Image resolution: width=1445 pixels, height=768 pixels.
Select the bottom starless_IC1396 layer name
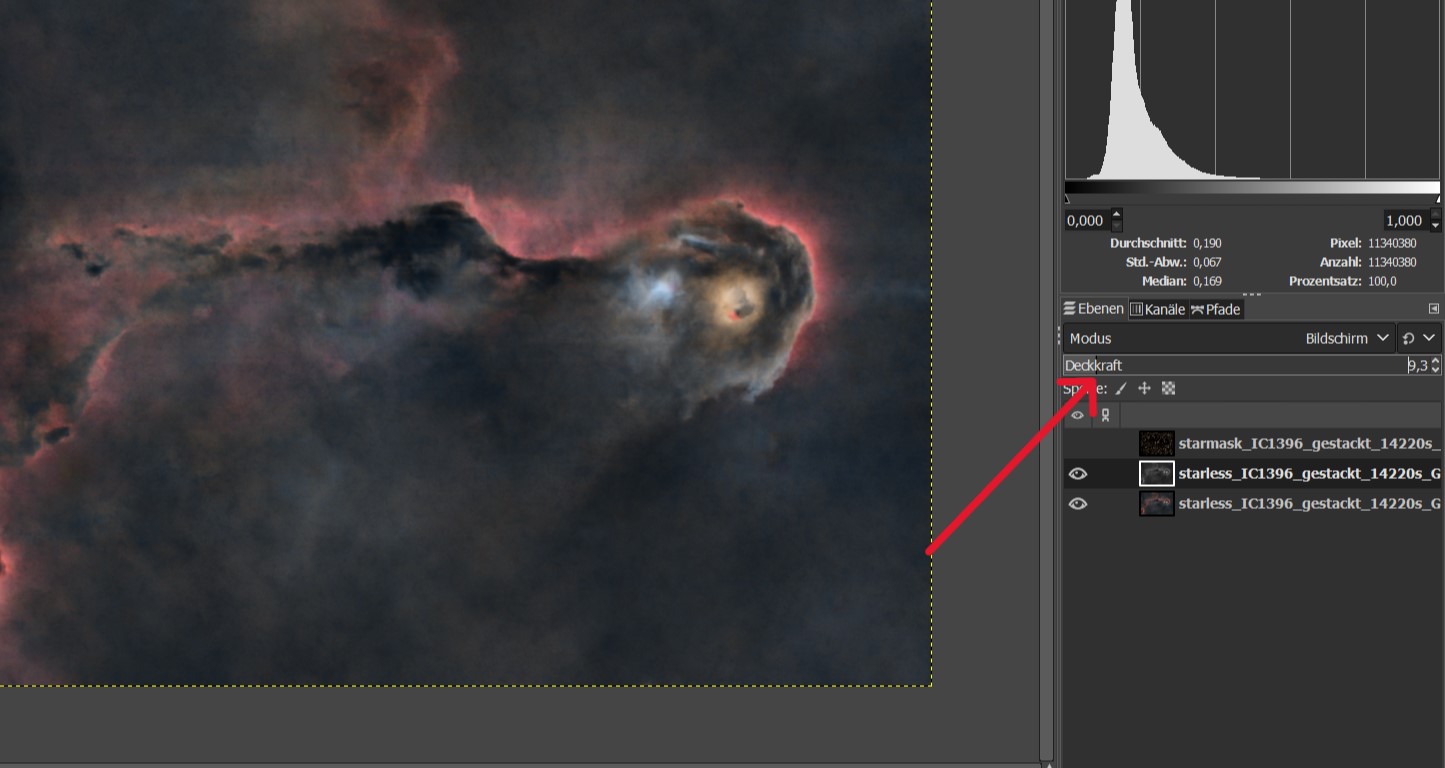[1309, 503]
